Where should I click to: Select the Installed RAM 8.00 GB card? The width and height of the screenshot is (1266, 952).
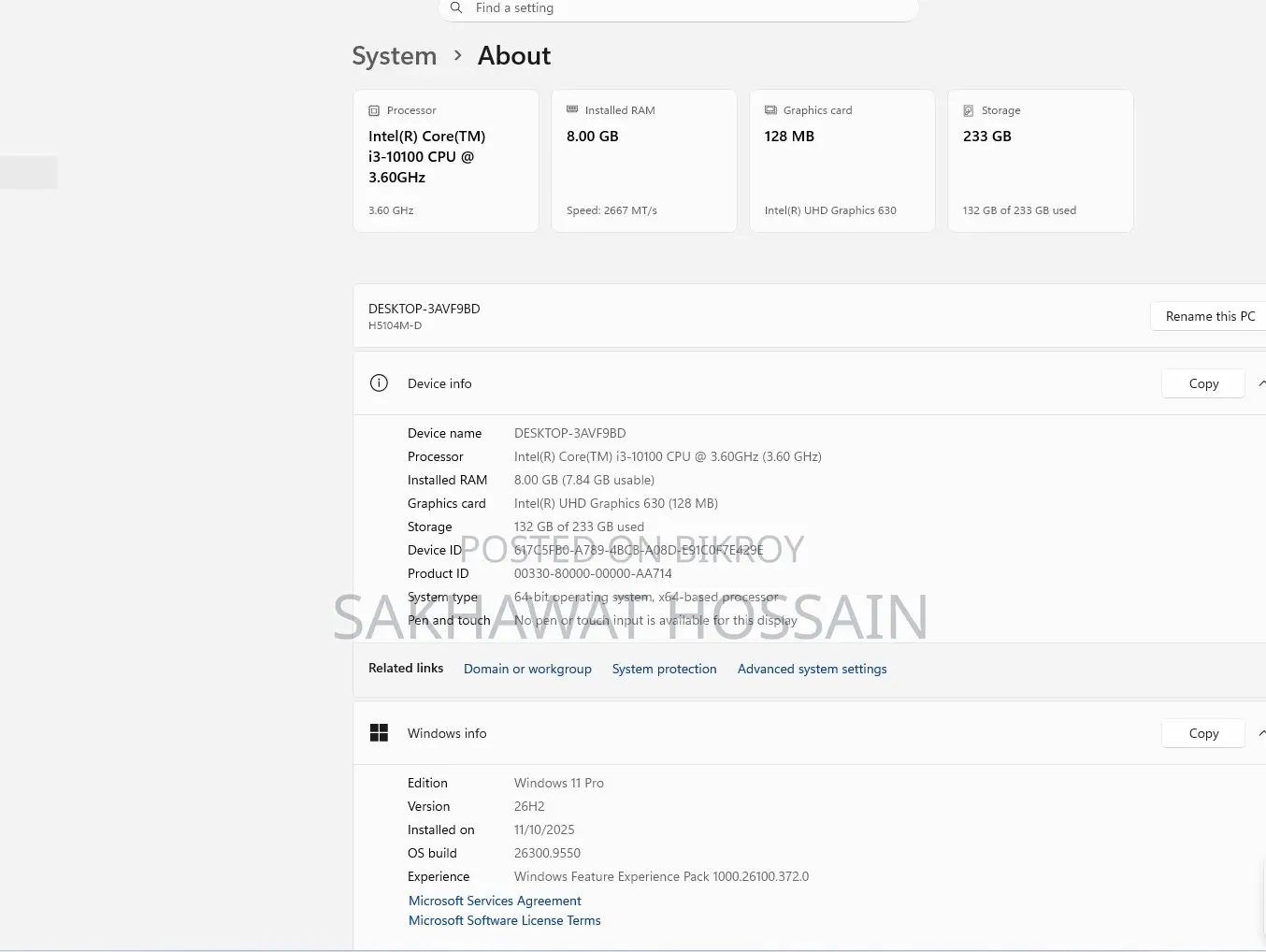click(x=644, y=161)
